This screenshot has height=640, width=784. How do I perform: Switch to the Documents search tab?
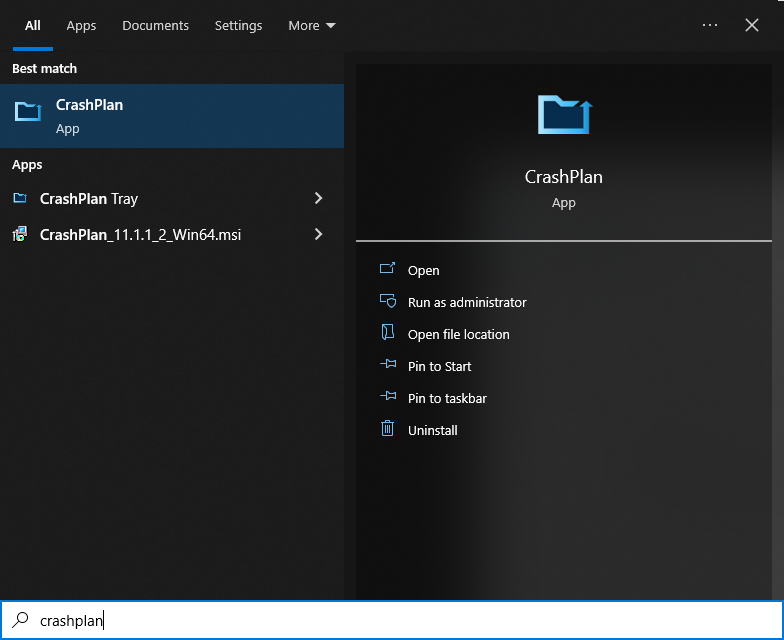click(156, 26)
